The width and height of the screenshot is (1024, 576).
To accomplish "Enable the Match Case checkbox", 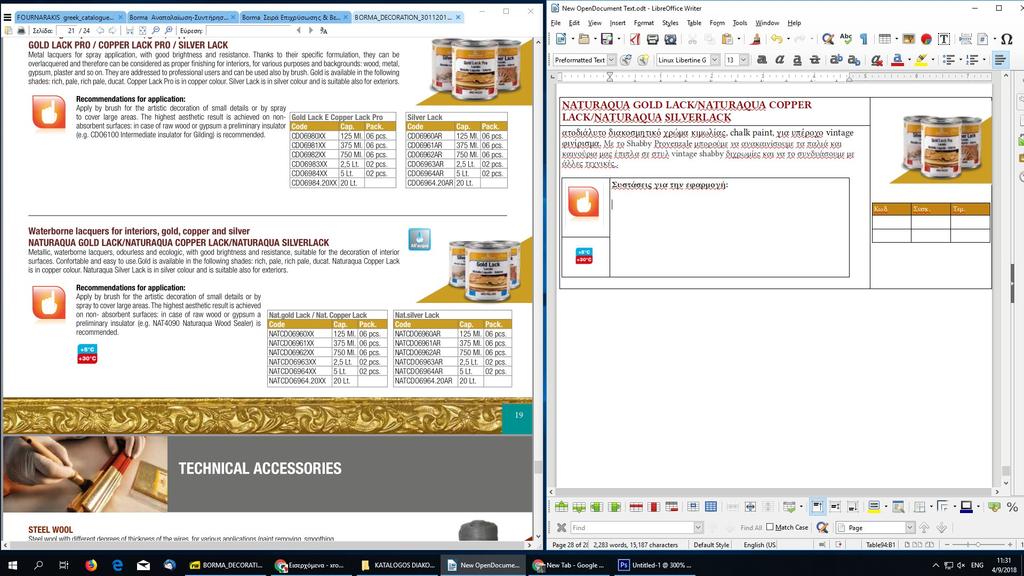I will (x=770, y=527).
